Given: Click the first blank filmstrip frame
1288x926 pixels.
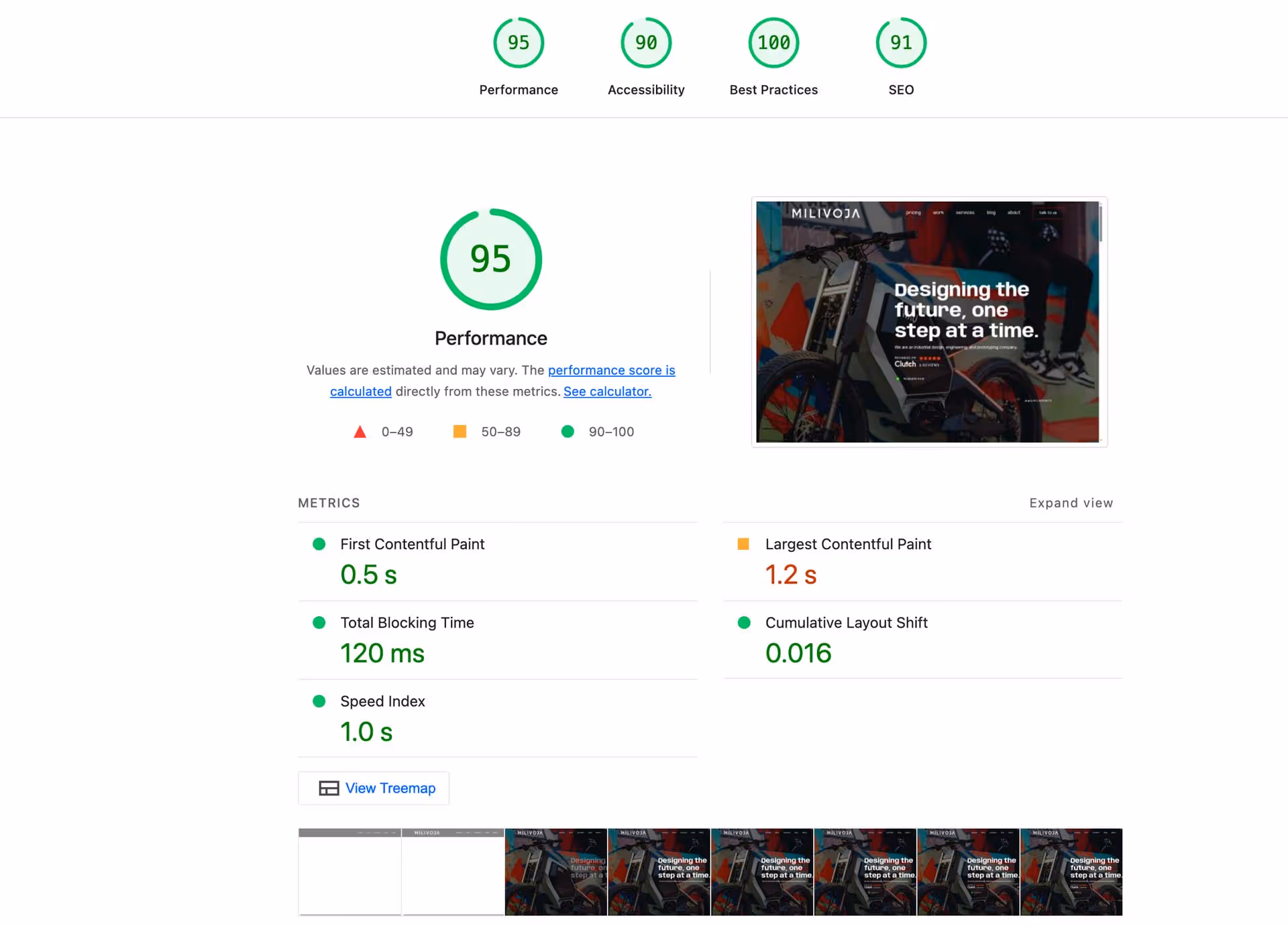Looking at the screenshot, I should tap(350, 872).
